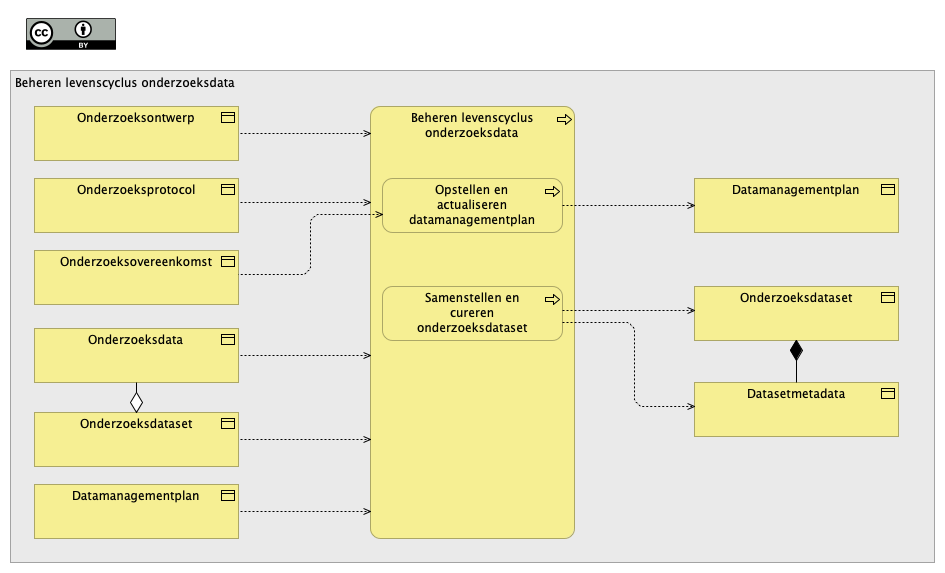Select the Onderzoeksovereenkomst label
945x573 pixels.
coord(136,261)
